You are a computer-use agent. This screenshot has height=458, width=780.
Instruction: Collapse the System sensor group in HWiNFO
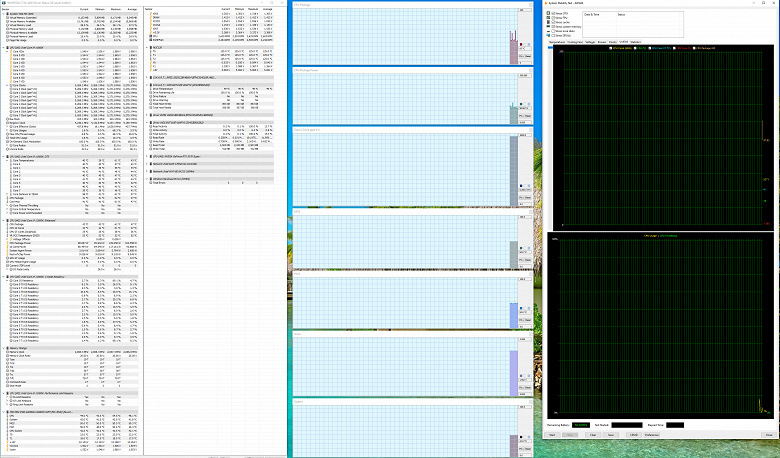3,14
